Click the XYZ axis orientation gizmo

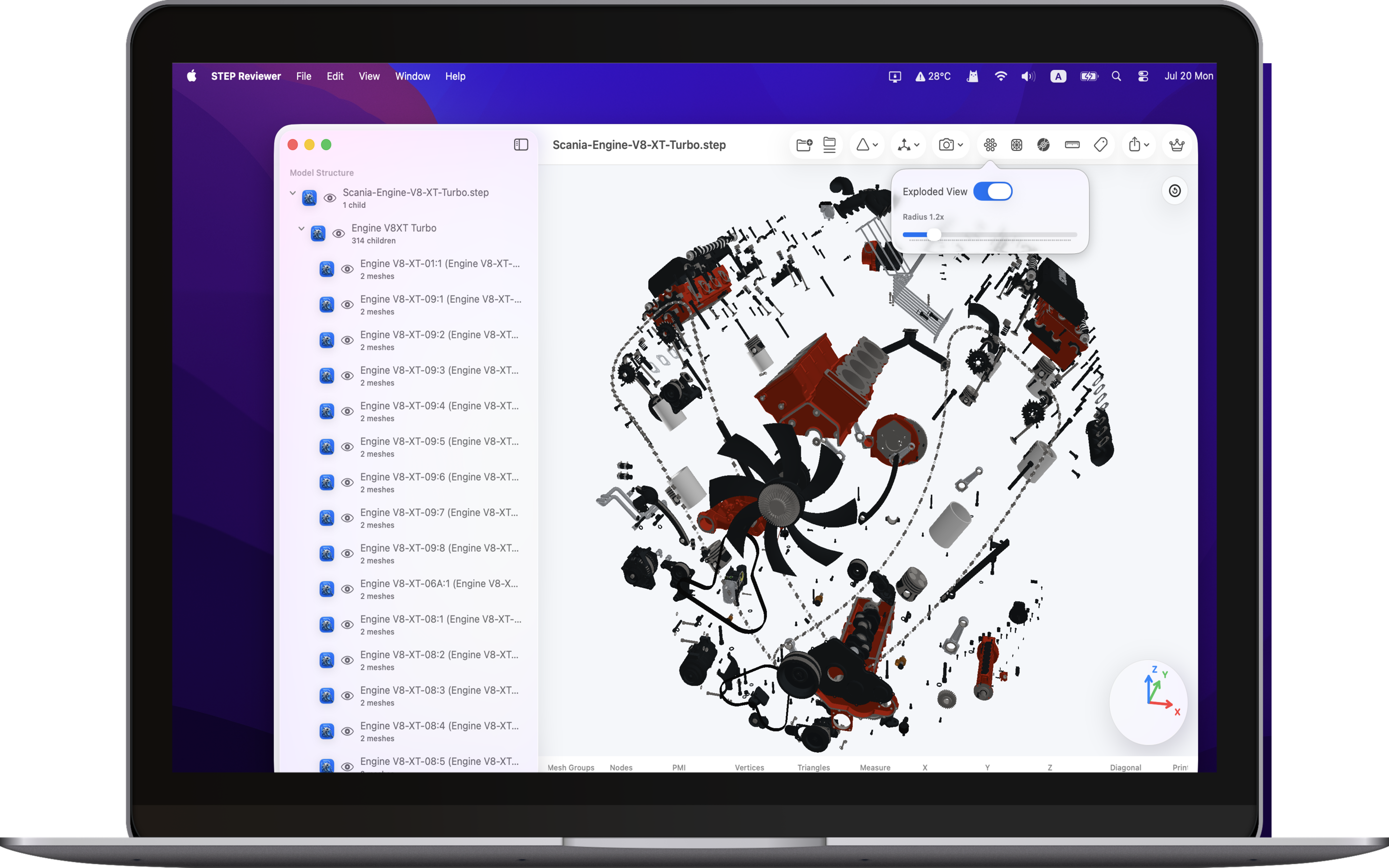point(1148,703)
